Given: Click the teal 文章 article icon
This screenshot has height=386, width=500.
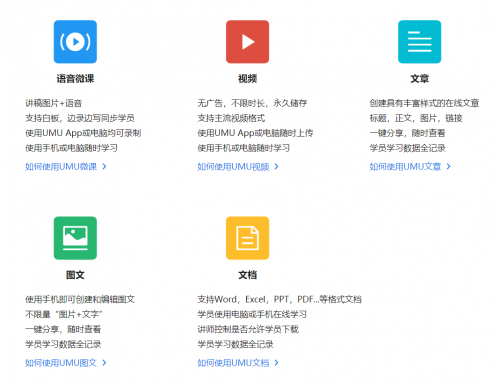Looking at the screenshot, I should pos(419,42).
